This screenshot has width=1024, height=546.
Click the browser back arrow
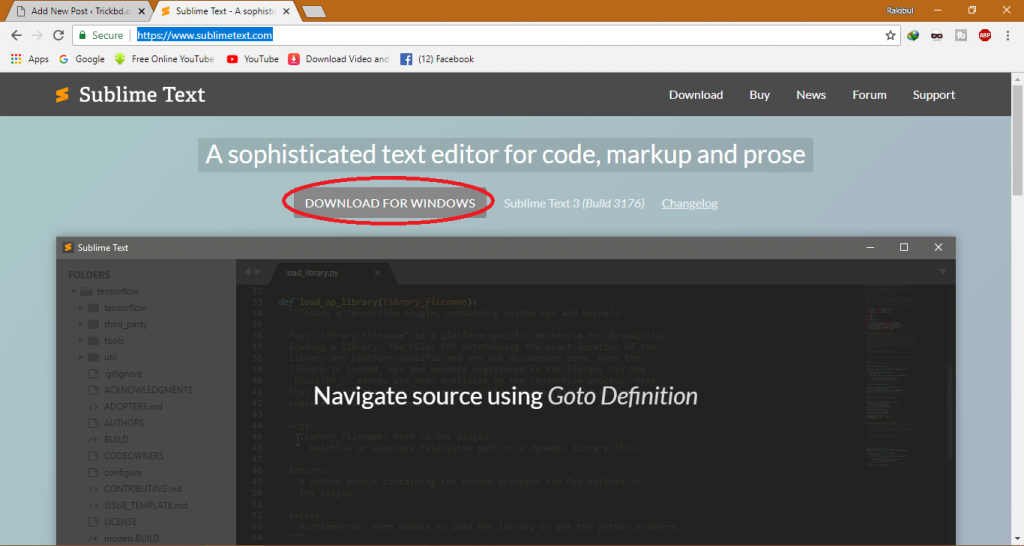tap(16, 35)
